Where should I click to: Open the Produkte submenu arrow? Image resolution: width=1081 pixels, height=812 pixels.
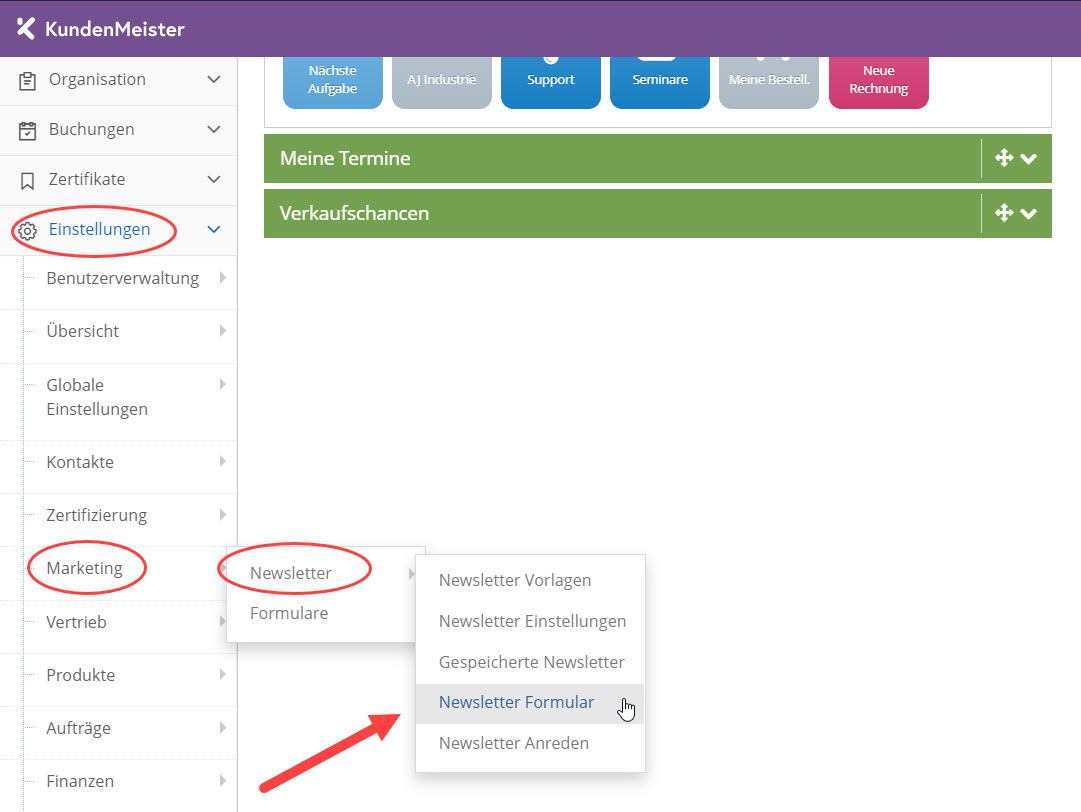pyautogui.click(x=223, y=674)
